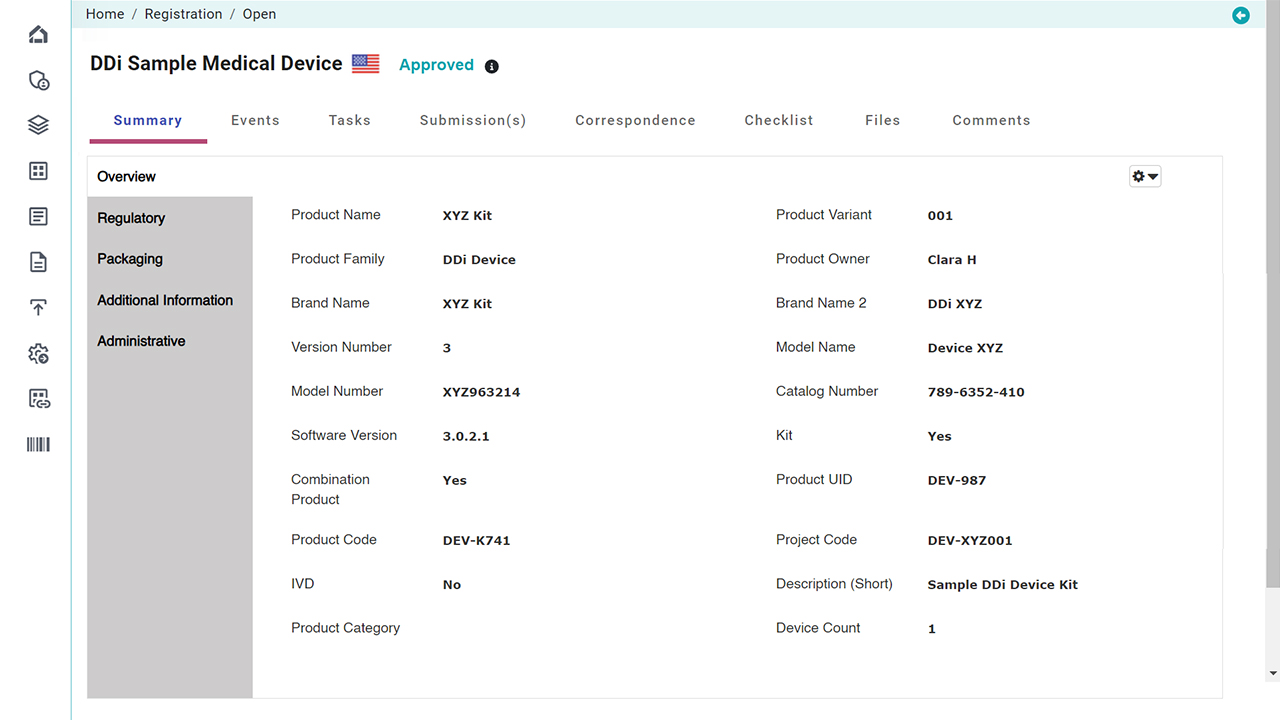Screen dimensions: 1280x720
Task: Open the home icon in sidebar
Action: (38, 35)
